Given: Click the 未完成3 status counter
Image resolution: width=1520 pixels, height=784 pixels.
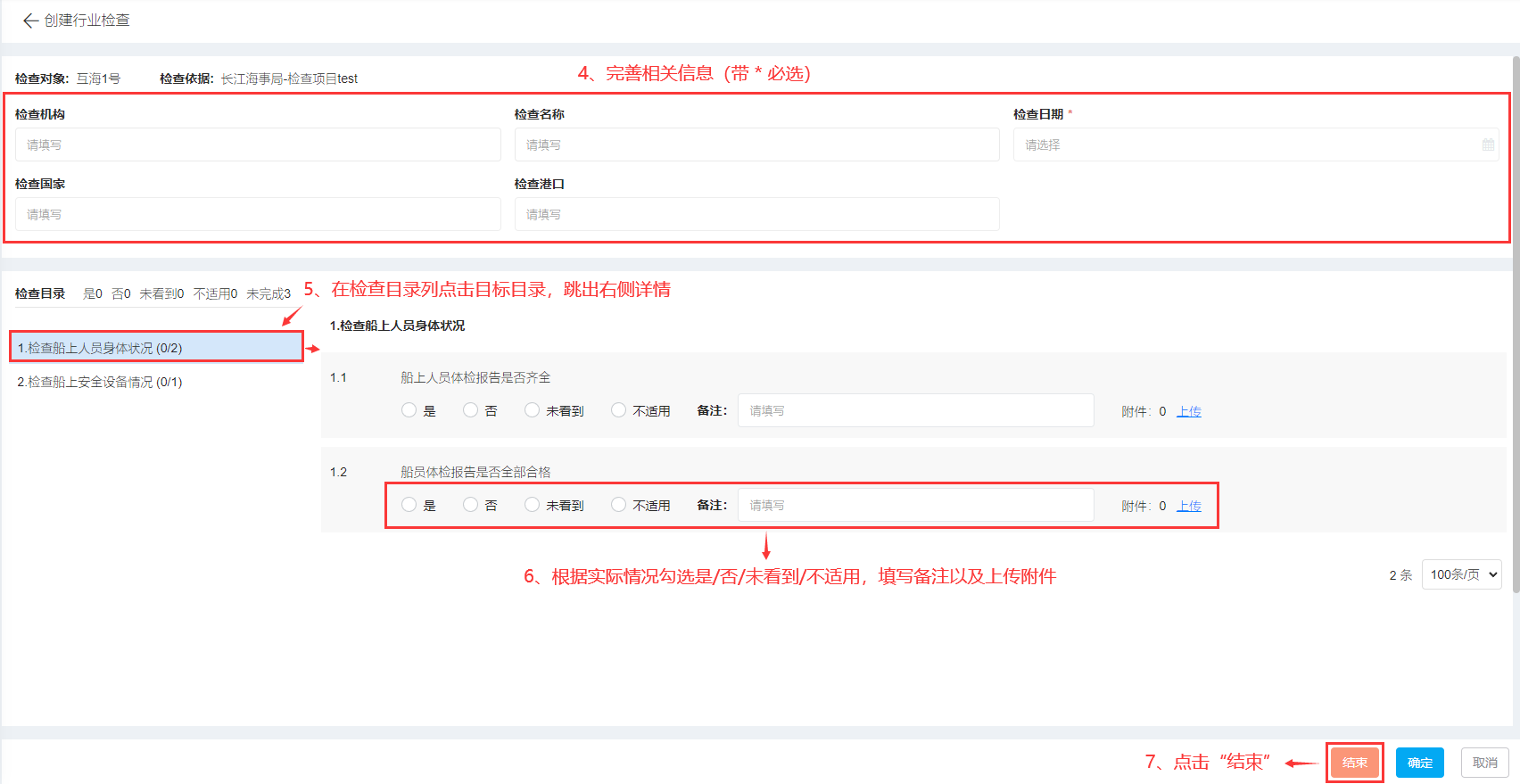Looking at the screenshot, I should click(268, 293).
